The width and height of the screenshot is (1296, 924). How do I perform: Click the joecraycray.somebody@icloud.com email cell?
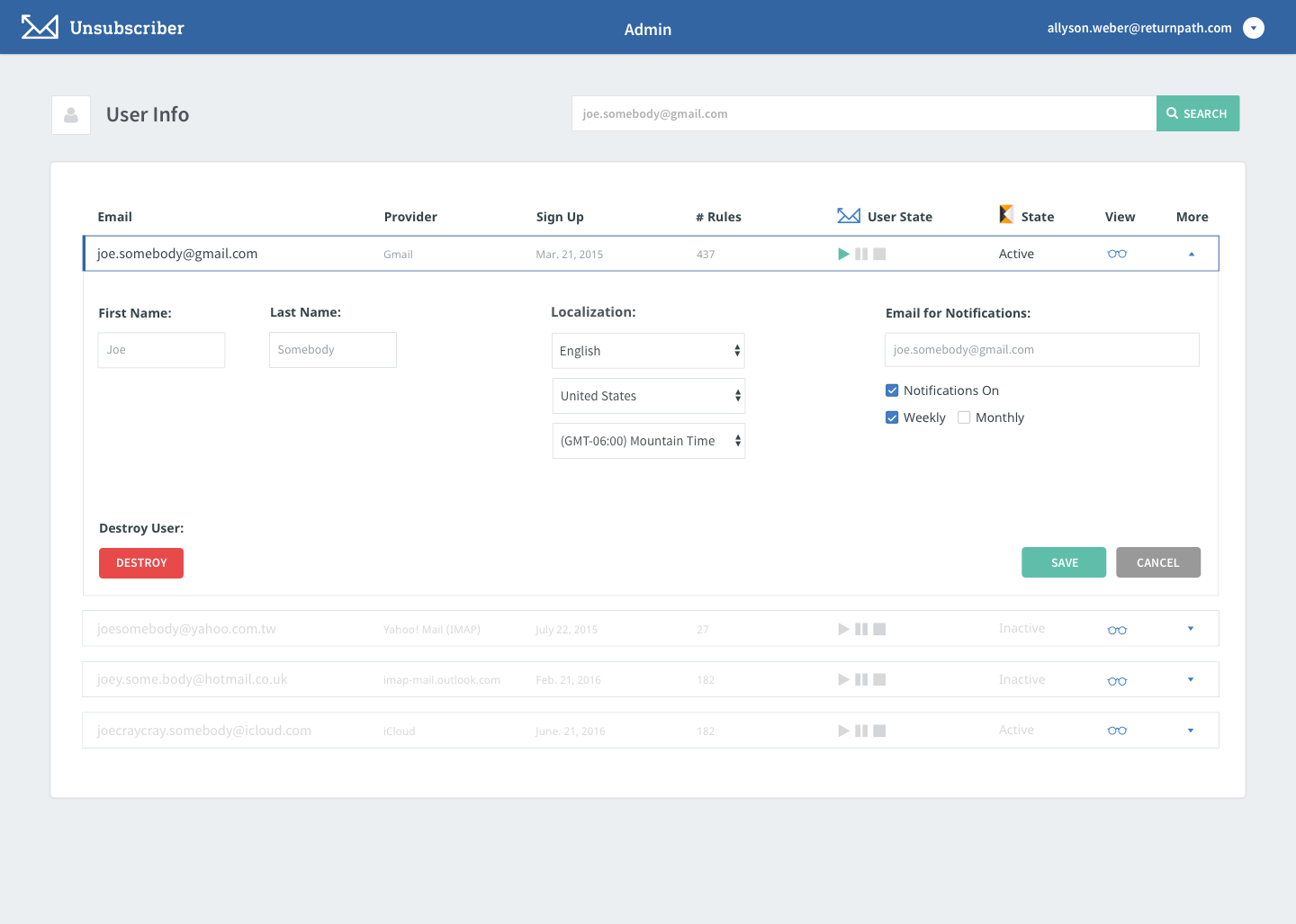pos(204,731)
